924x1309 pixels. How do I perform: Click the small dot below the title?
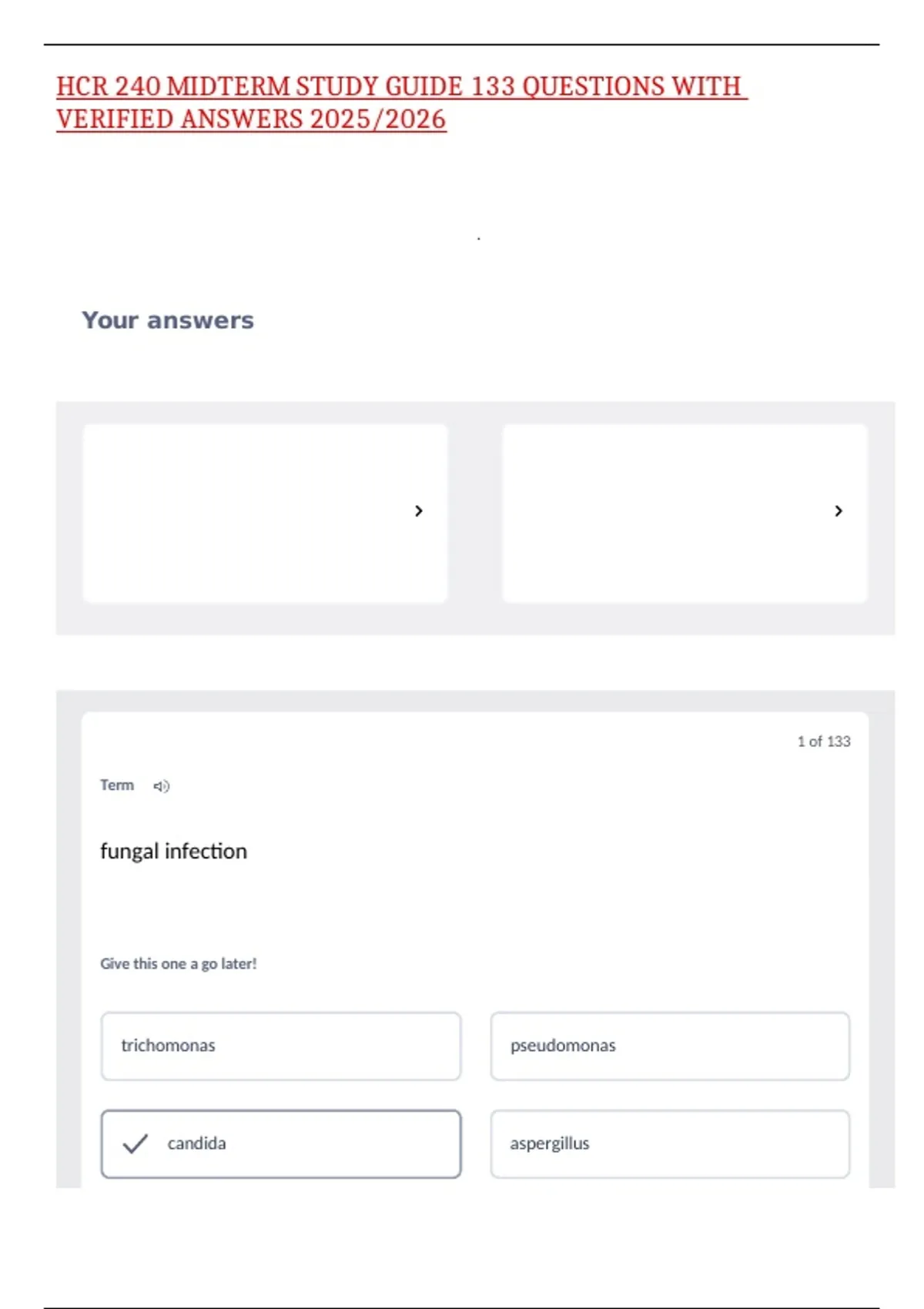[479, 239]
